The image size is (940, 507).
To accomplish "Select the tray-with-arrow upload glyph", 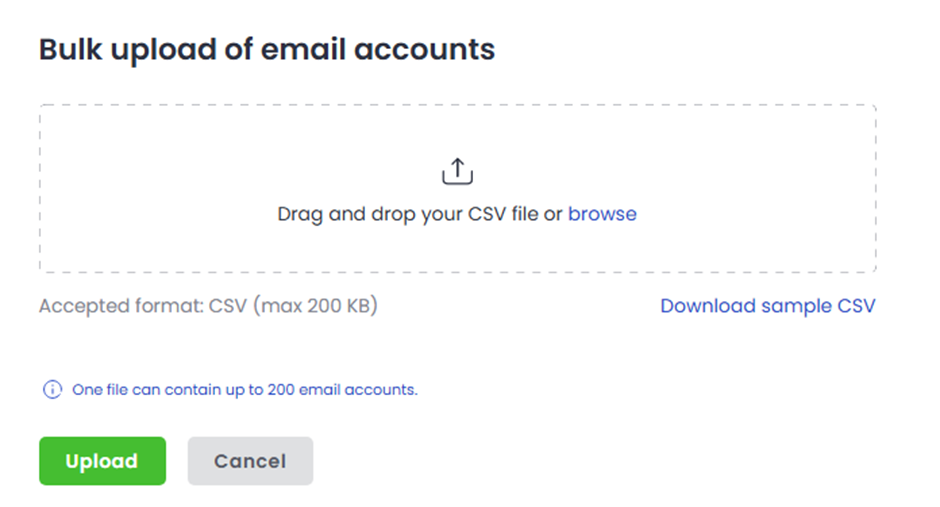I will 456,172.
